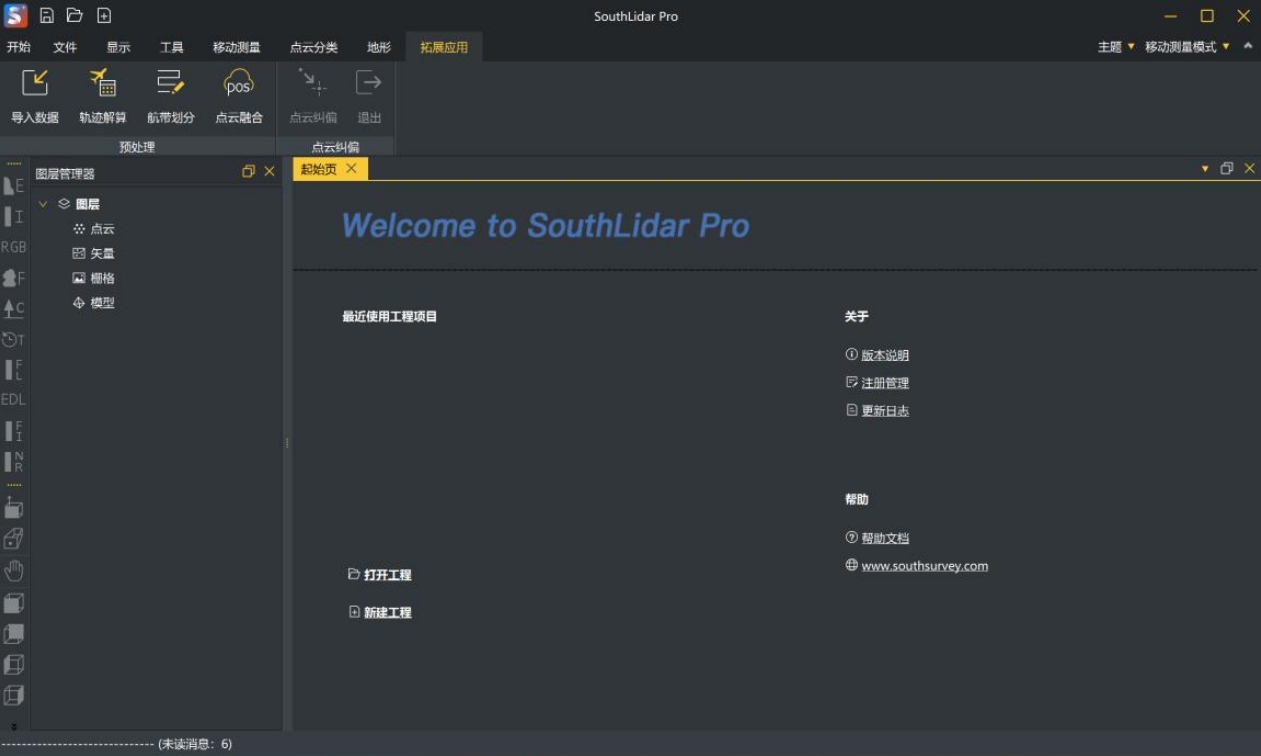Click the 退出 exit icon in ribbon

point(369,97)
